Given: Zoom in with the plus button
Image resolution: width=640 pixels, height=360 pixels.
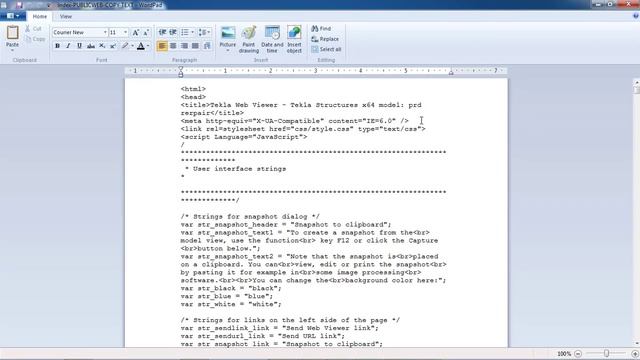Looking at the screenshot, I should point(635,354).
